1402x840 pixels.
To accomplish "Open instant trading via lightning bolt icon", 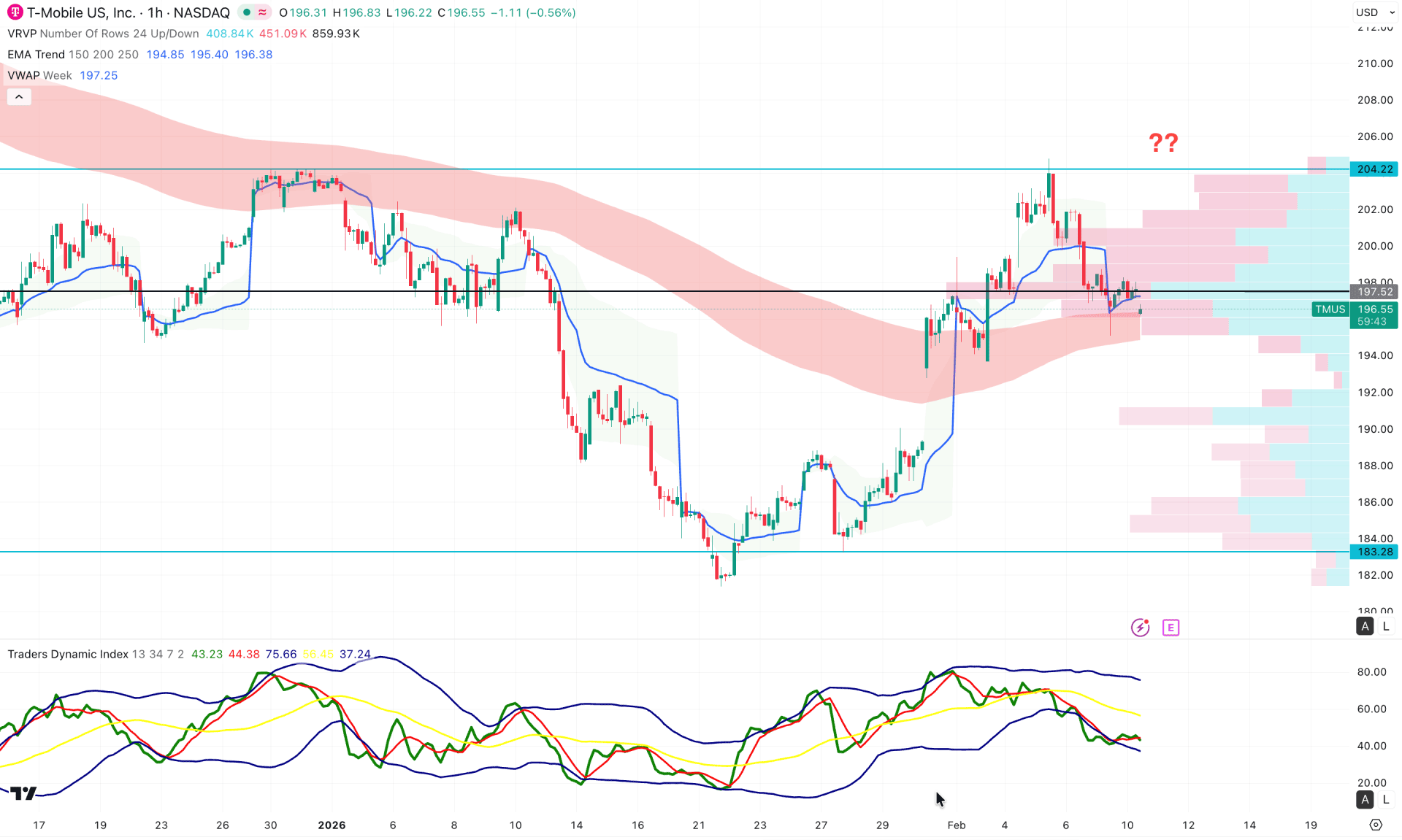I will point(1141,627).
